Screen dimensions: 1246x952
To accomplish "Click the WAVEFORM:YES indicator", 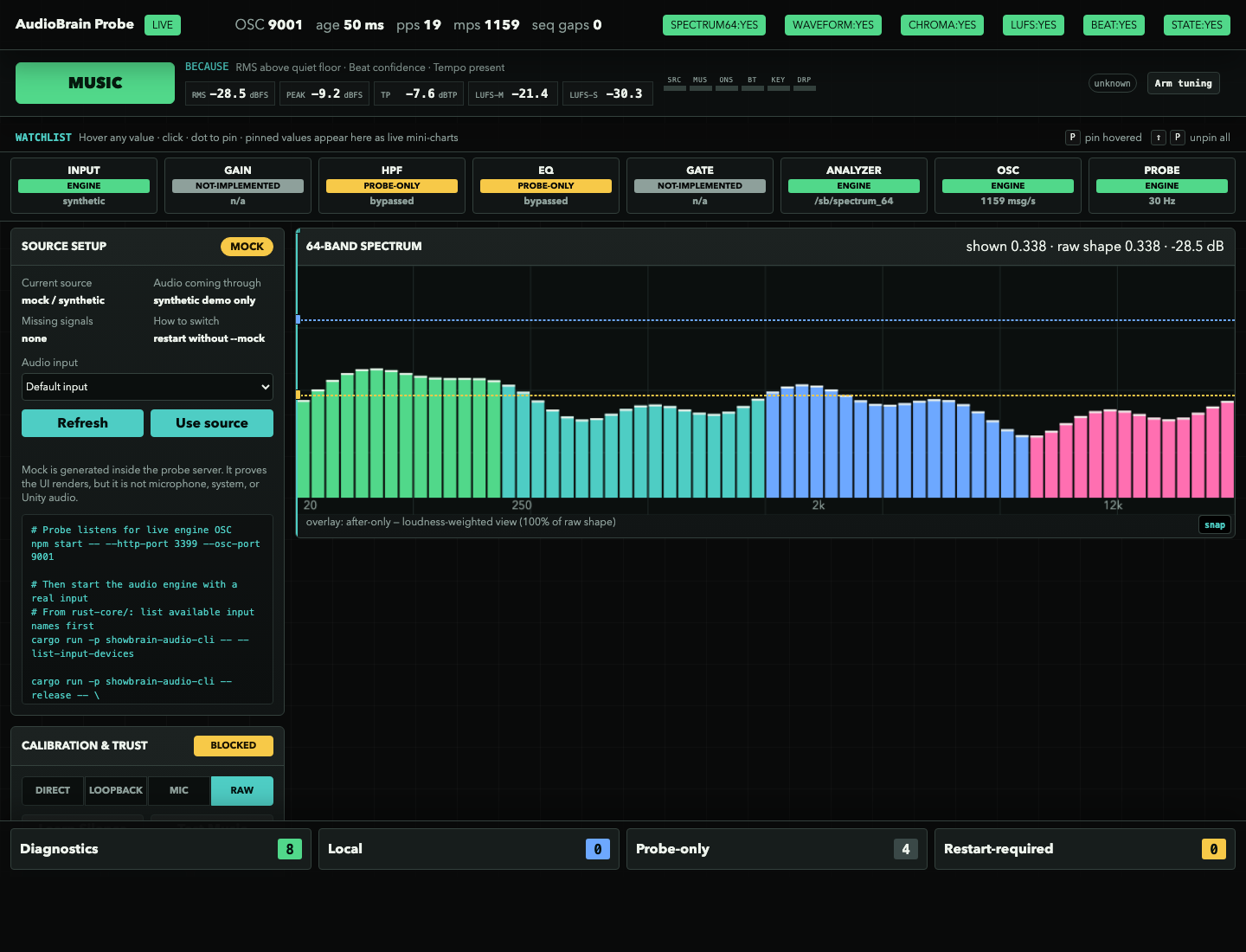I will 833,25.
